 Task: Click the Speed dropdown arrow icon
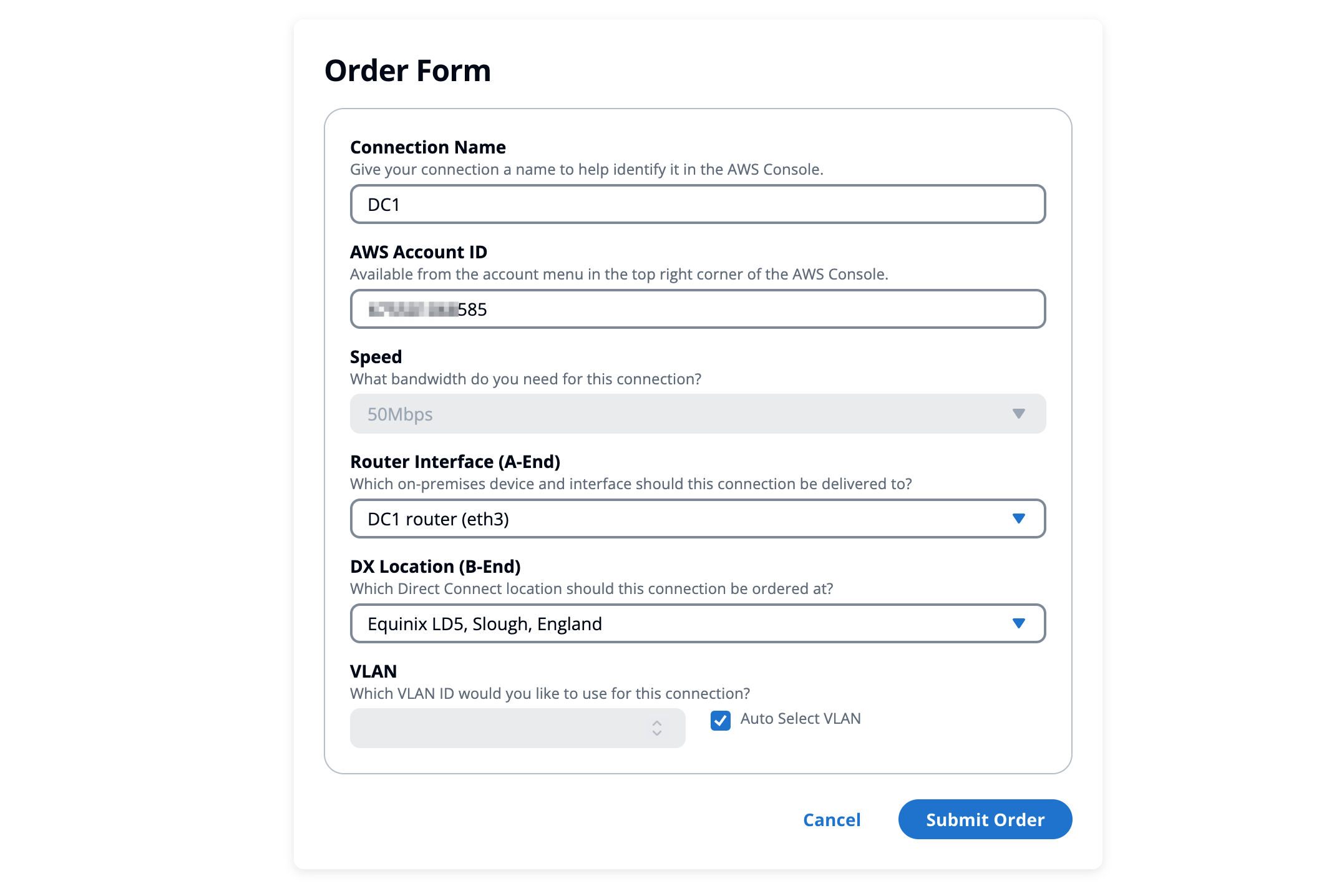1018,414
